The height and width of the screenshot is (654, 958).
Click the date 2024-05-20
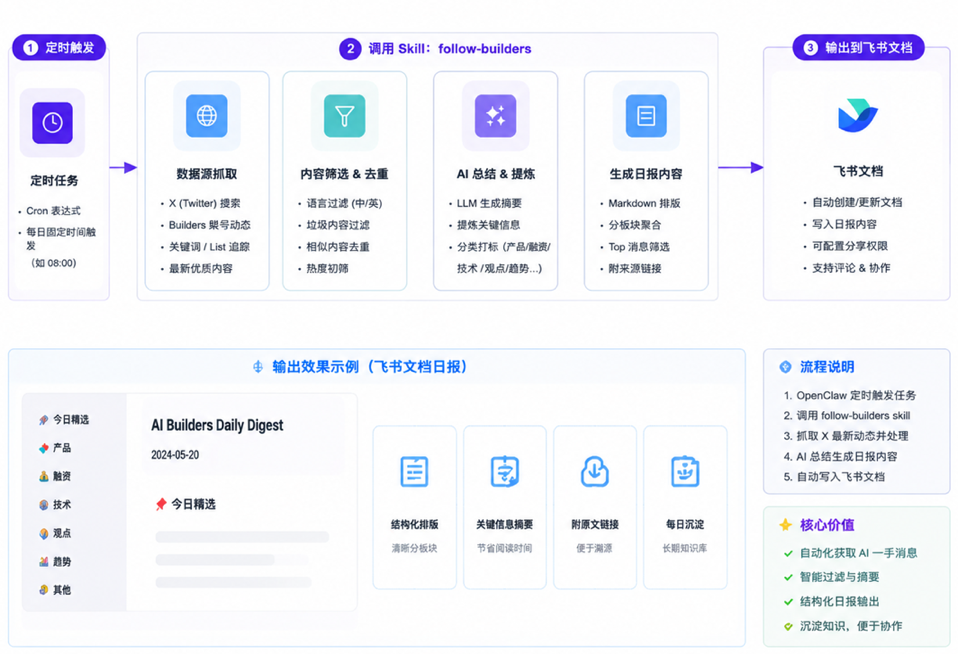175,455
